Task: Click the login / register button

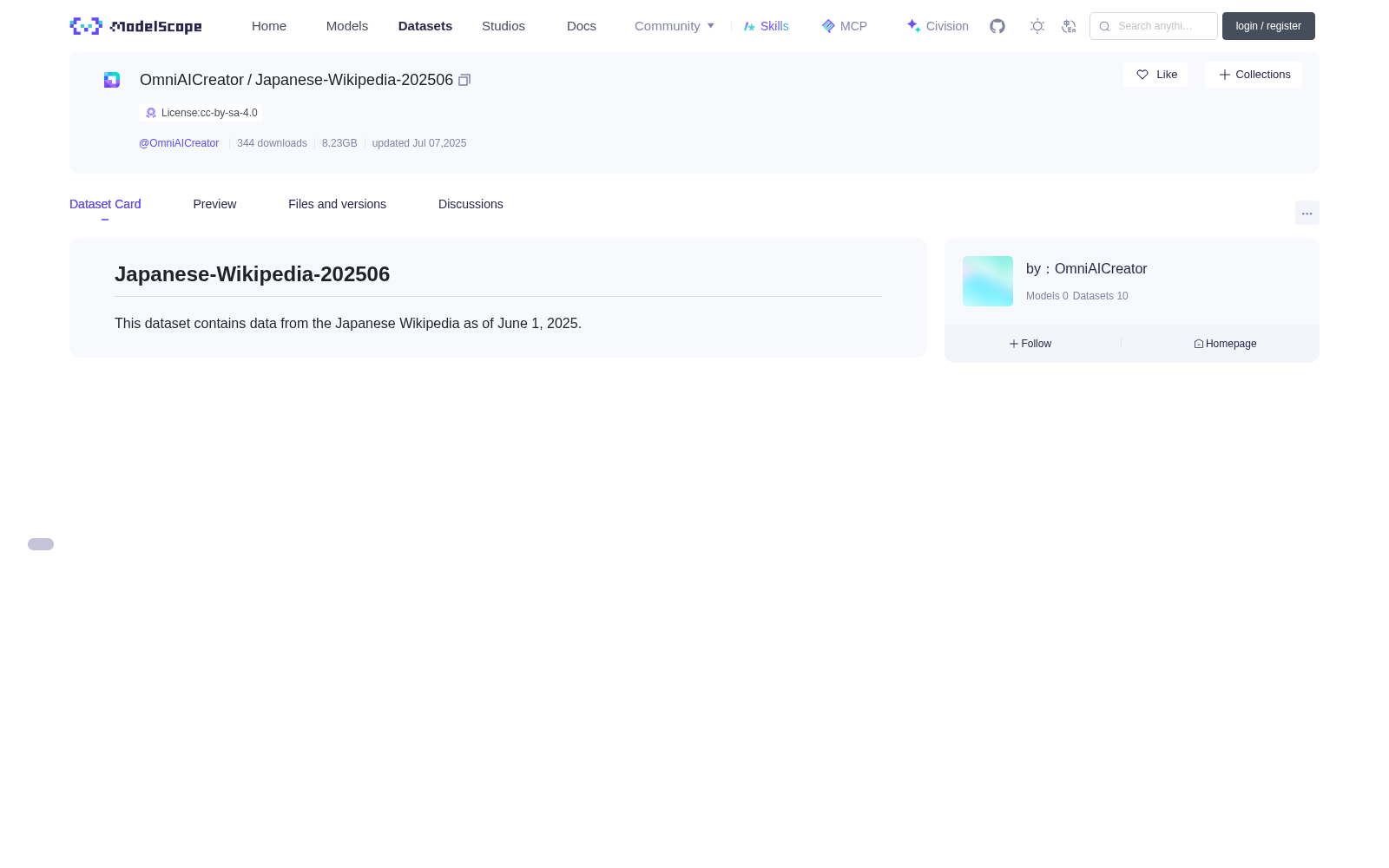Action: coord(1268,26)
